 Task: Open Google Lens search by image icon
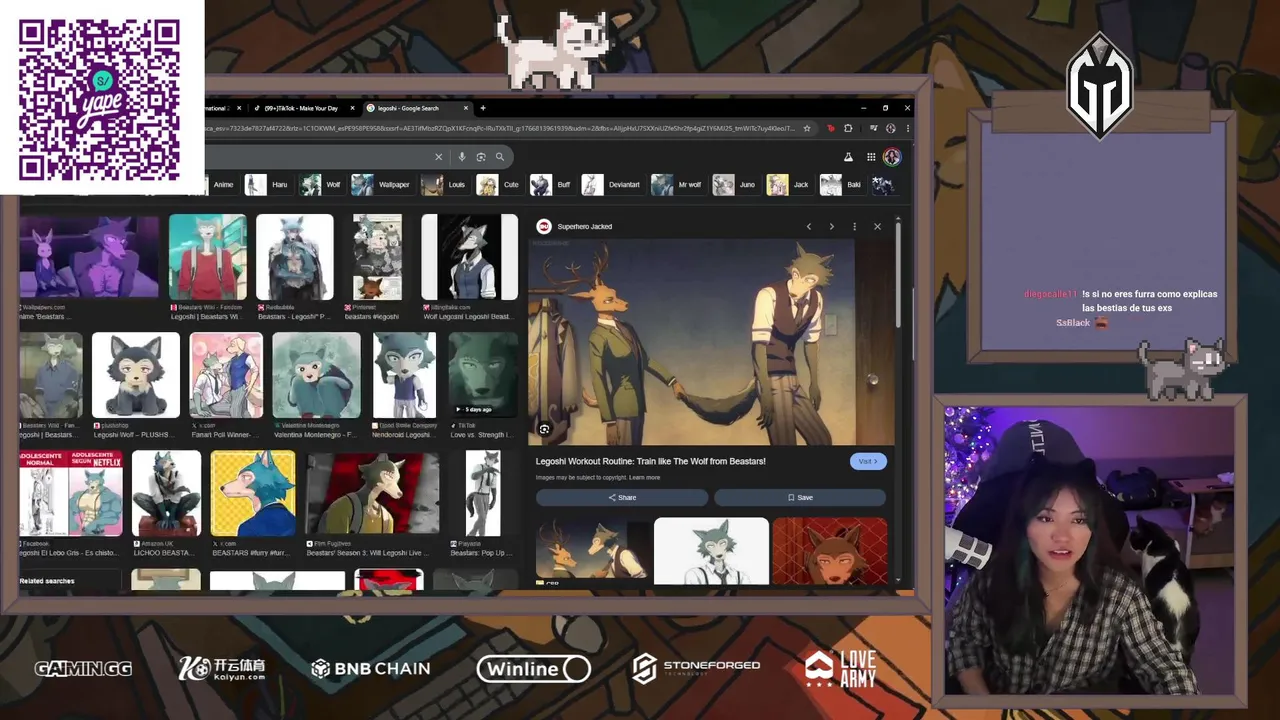click(481, 157)
